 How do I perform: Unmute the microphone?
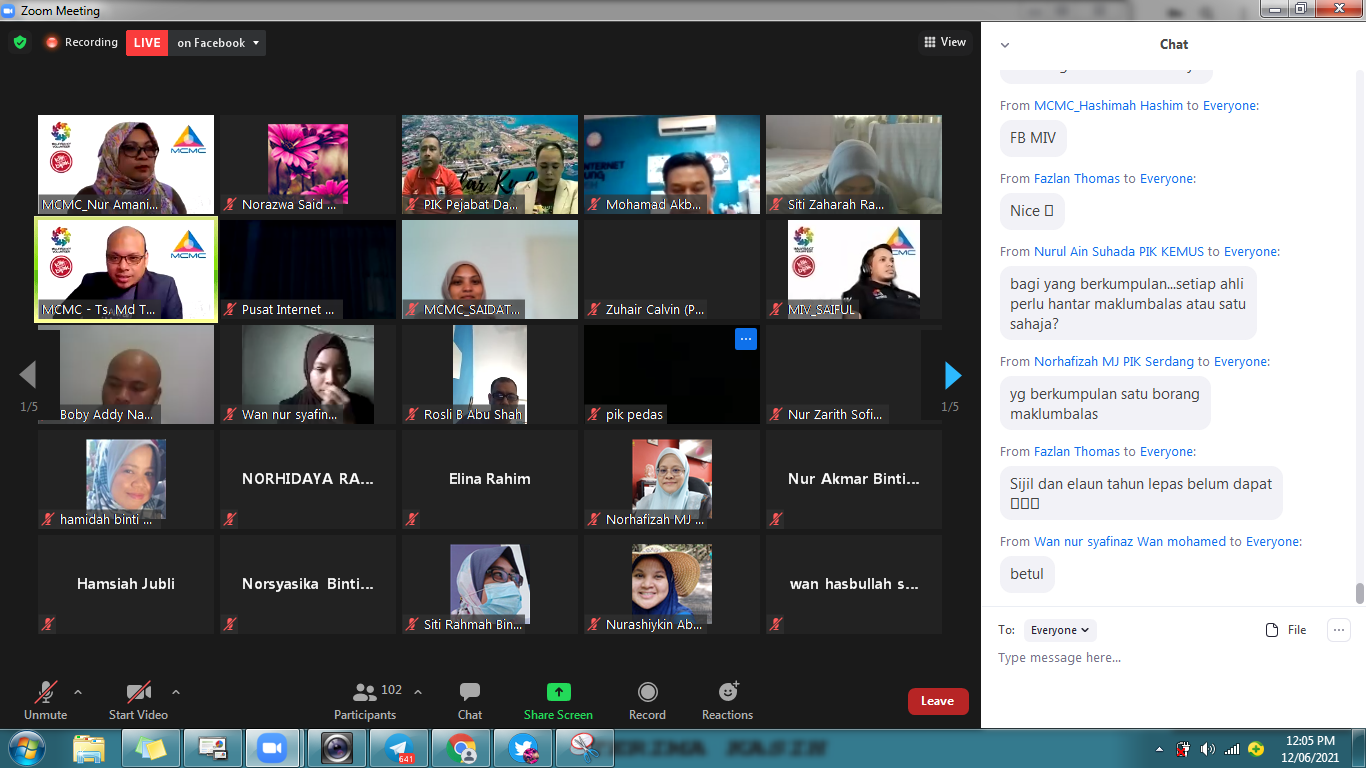(x=45, y=692)
